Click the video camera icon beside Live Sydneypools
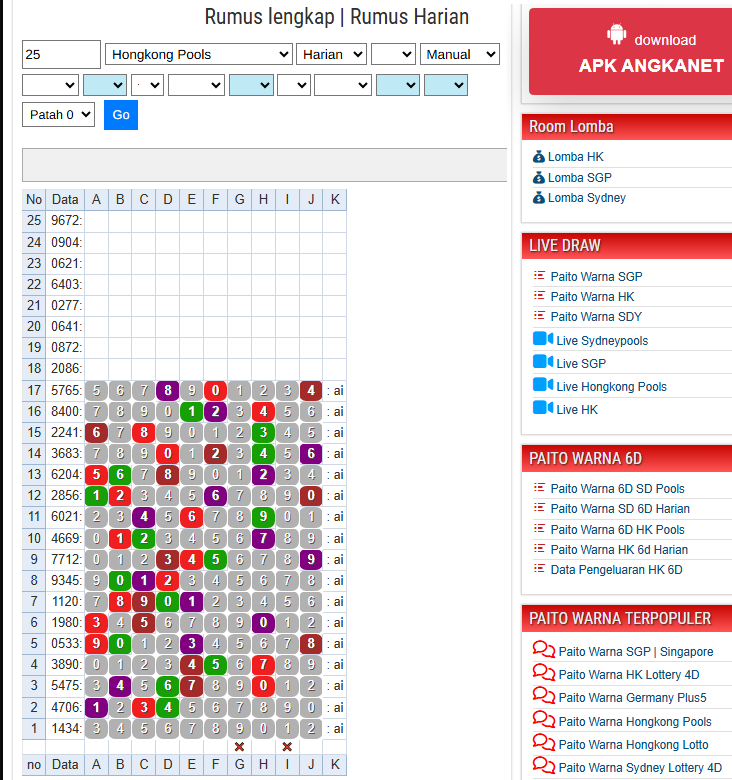Screen dimensions: 732x780 543,339
